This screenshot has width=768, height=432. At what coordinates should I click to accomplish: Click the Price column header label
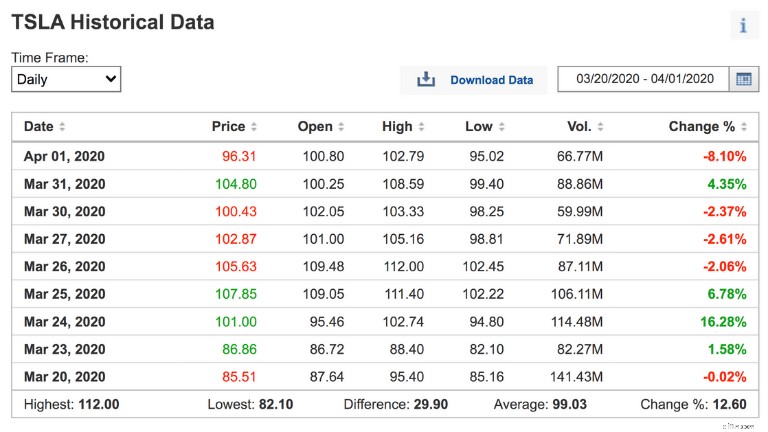(x=228, y=126)
